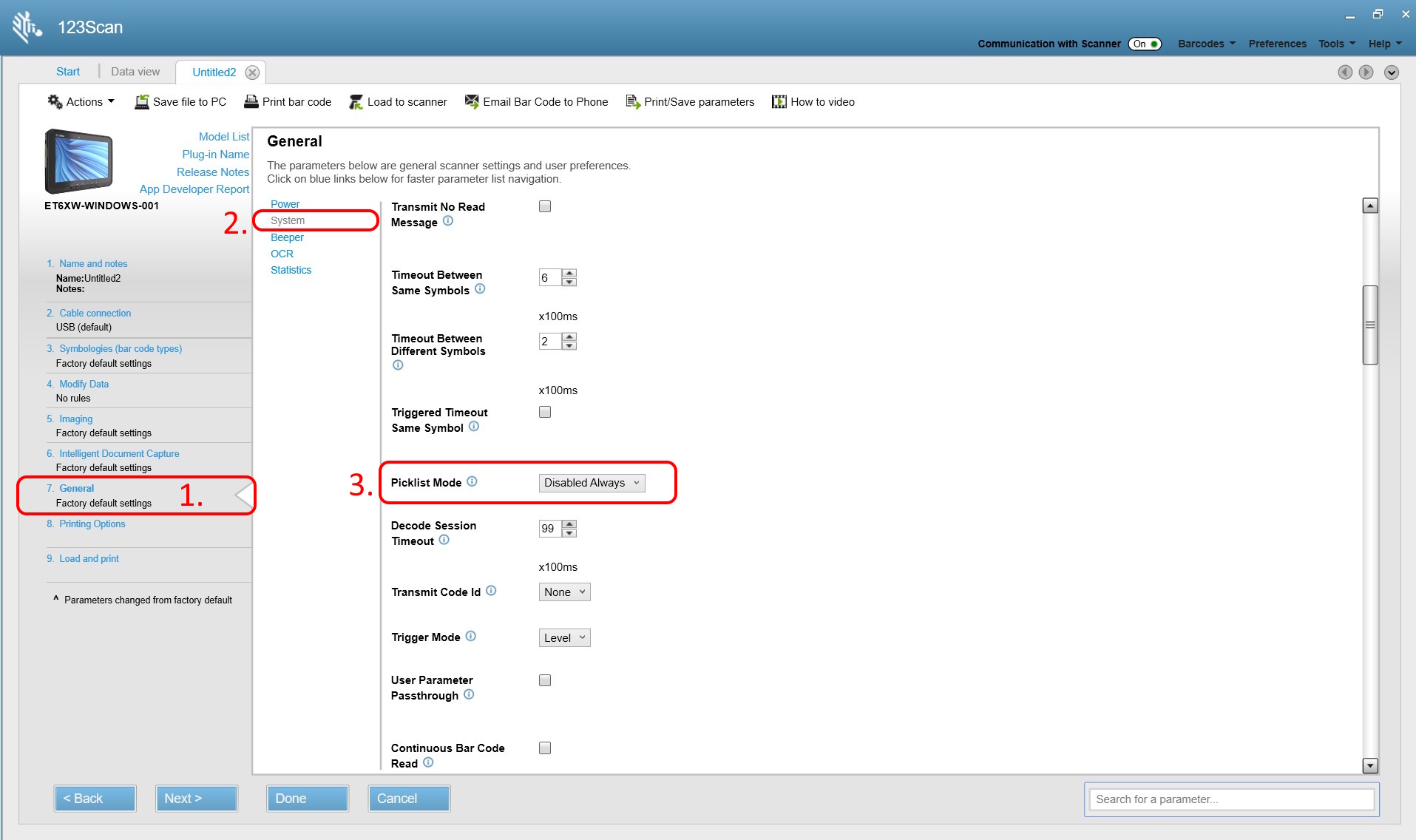Close the Untitled2 tab

click(252, 72)
